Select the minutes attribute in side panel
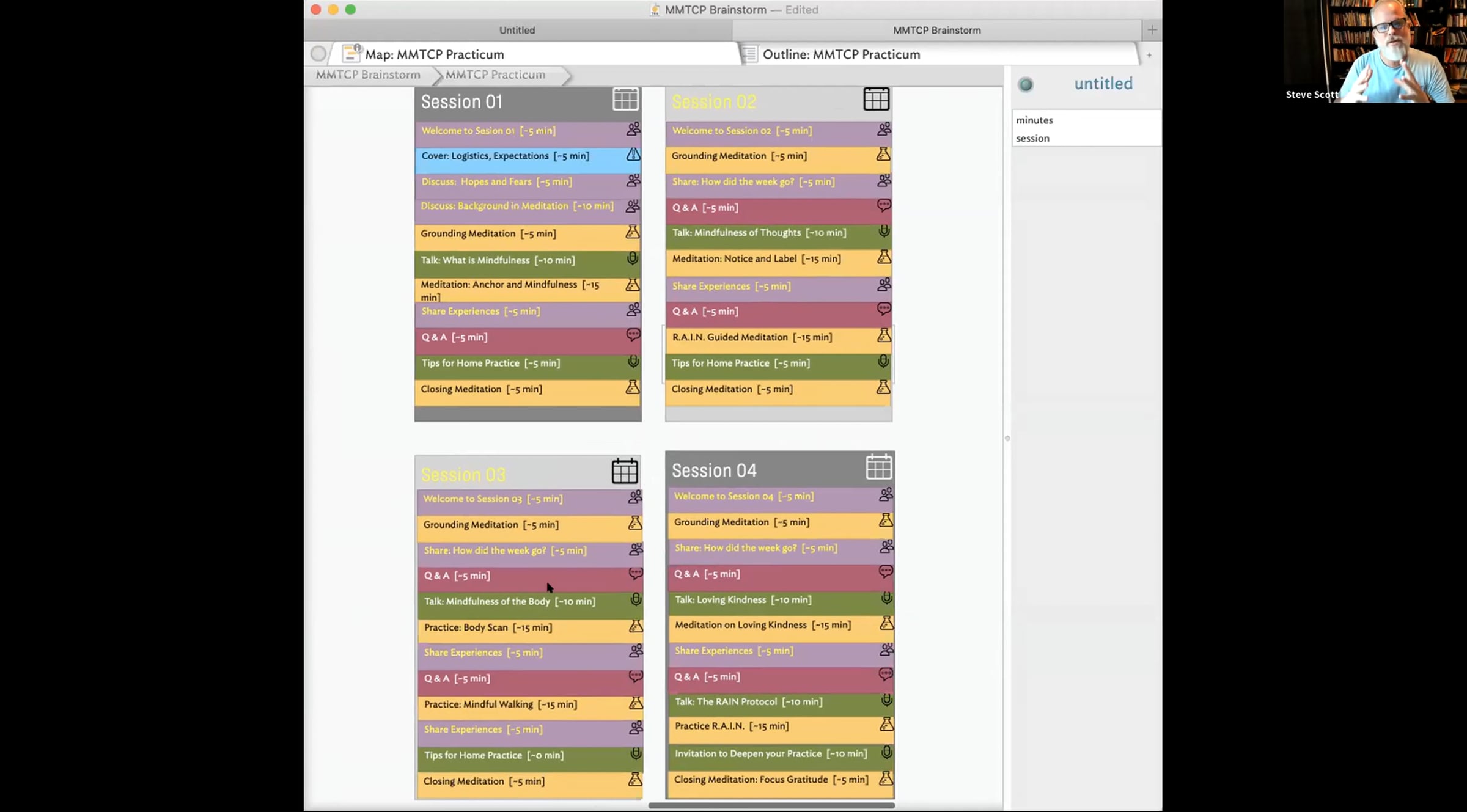The height and width of the screenshot is (812, 1467). (x=1034, y=120)
